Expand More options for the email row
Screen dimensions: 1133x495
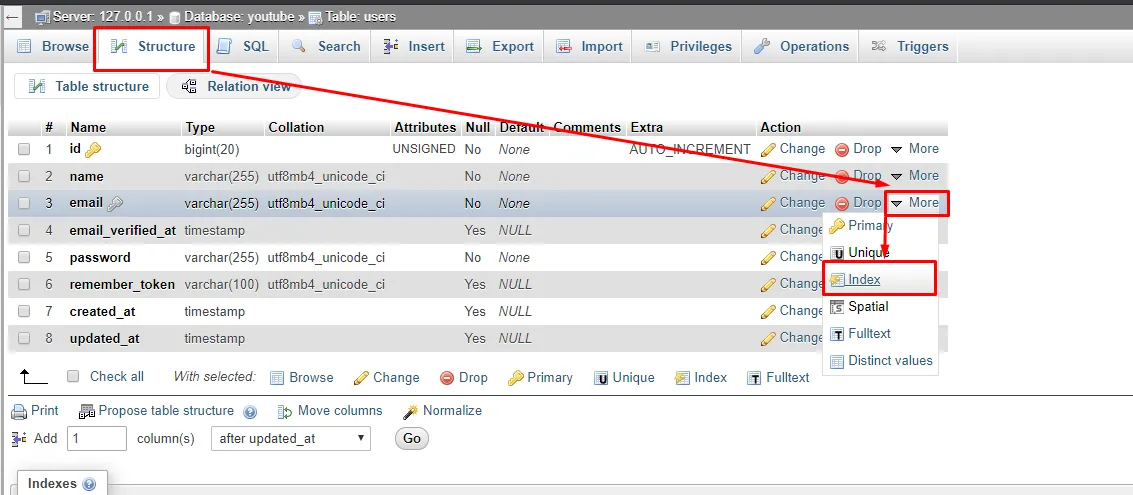[915, 202]
